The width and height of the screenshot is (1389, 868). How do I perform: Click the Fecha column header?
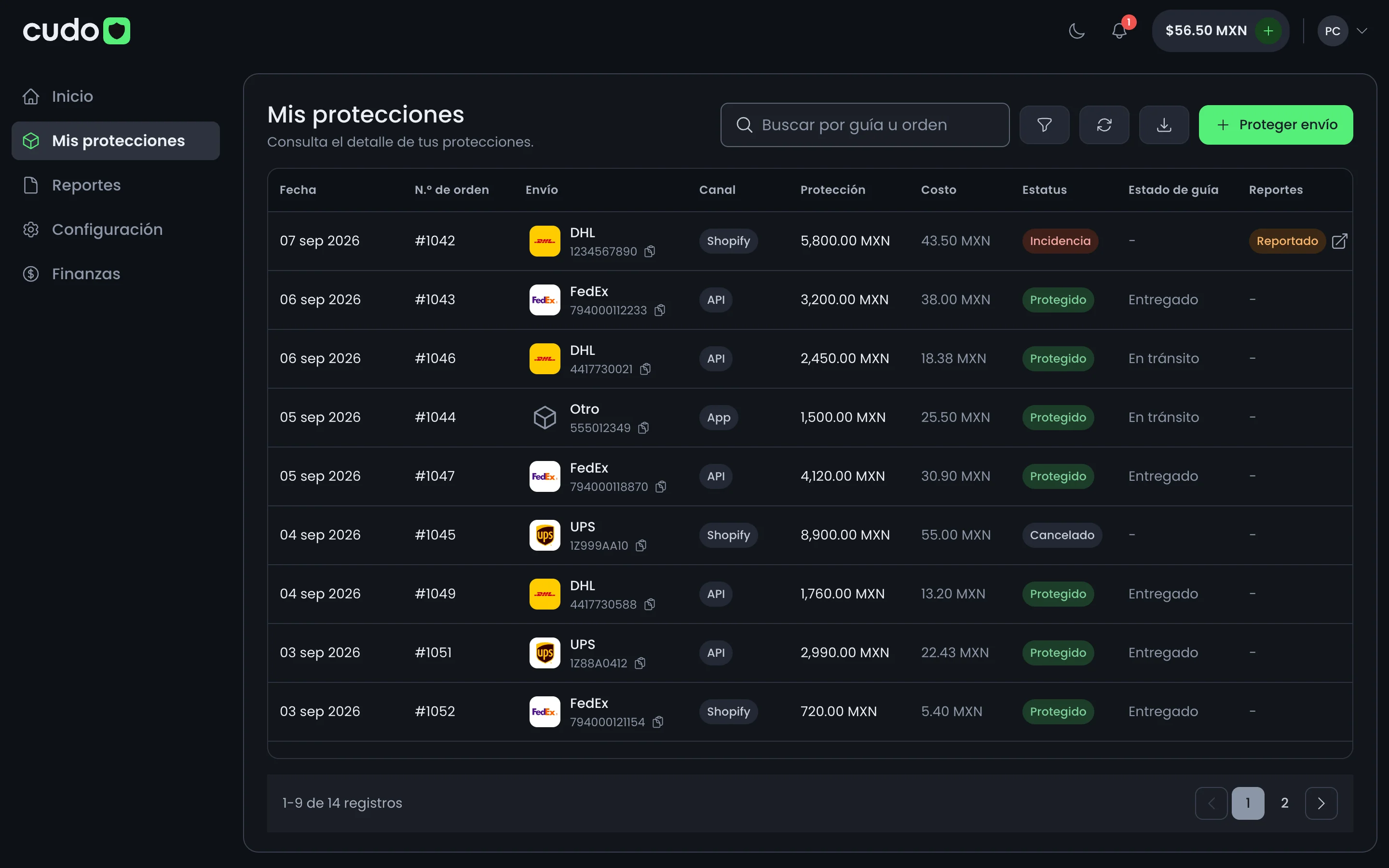298,190
